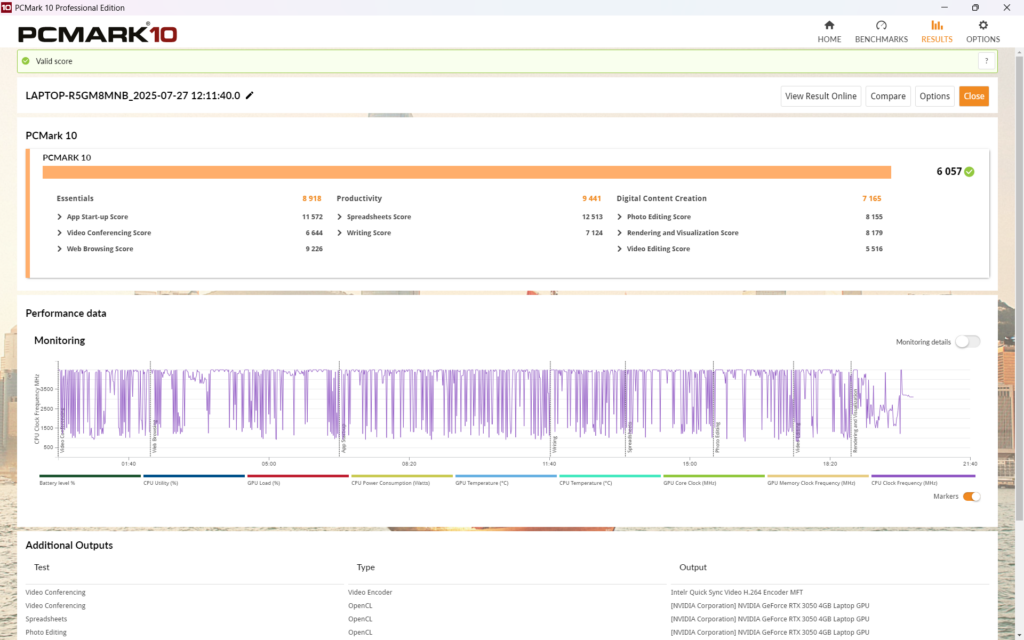1024x640 pixels.
Task: Open the Home icon in top navigation
Action: pyautogui.click(x=829, y=25)
